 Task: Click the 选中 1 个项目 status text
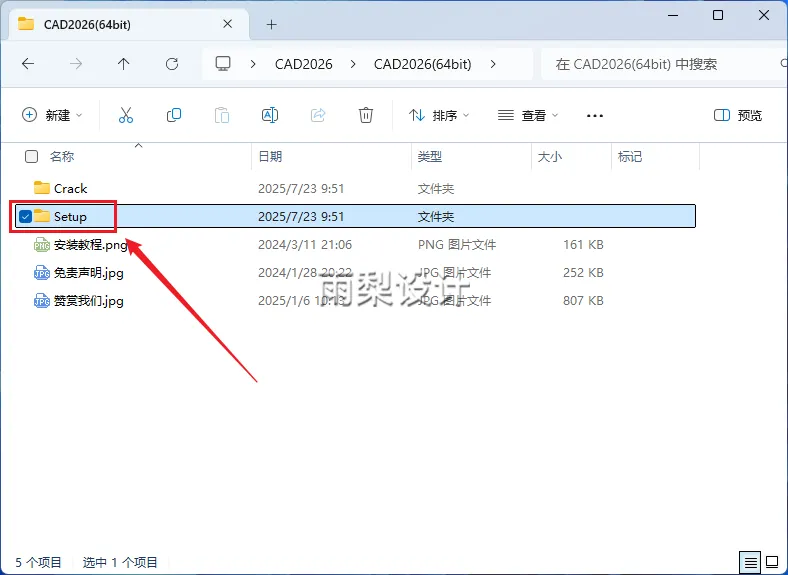(120, 562)
